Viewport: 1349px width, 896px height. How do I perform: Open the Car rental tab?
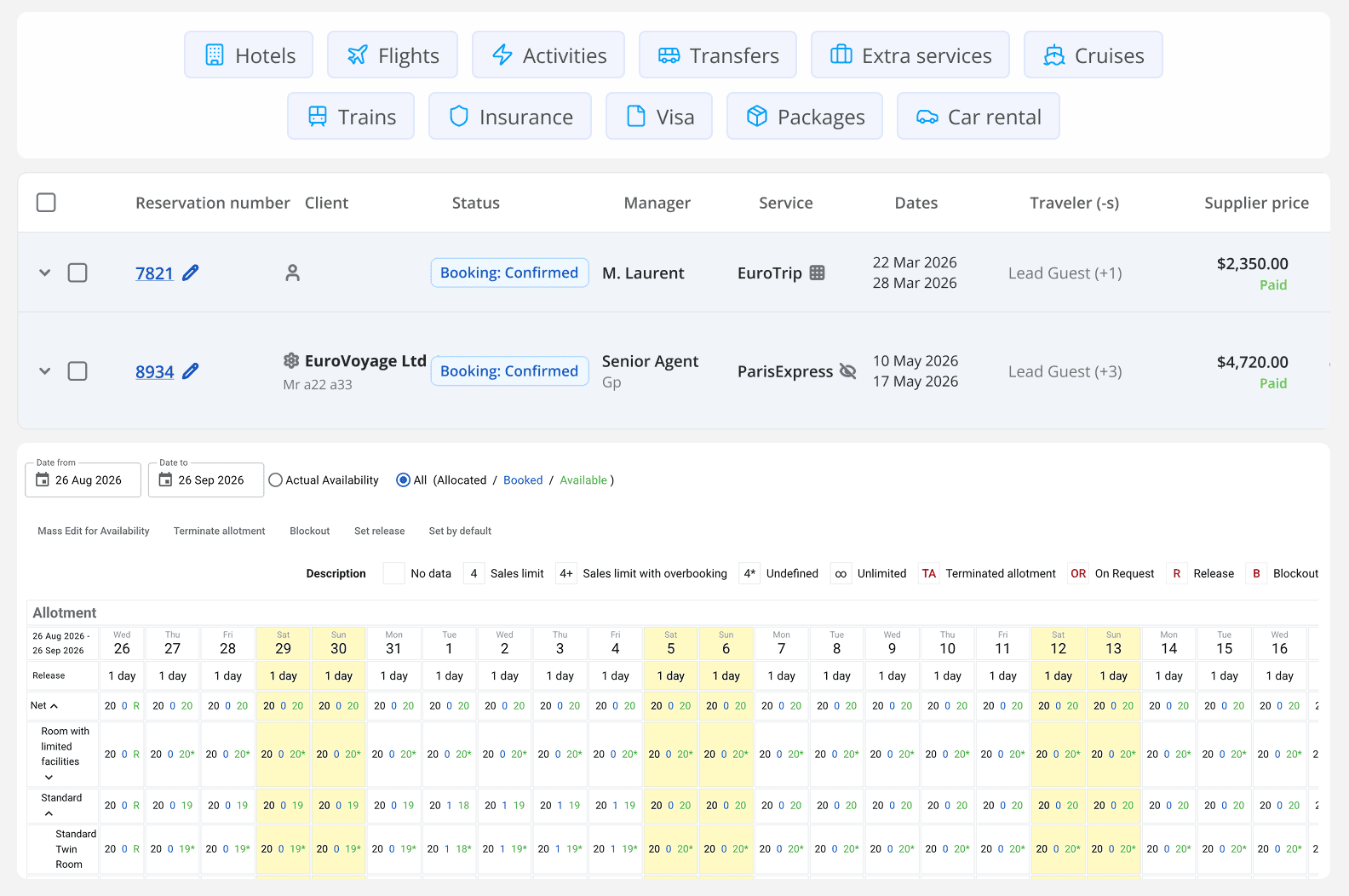pyautogui.click(x=979, y=117)
